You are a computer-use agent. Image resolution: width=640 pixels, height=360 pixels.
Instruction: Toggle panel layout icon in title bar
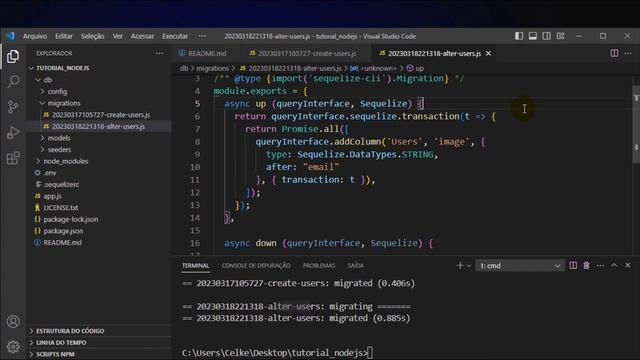[533, 36]
